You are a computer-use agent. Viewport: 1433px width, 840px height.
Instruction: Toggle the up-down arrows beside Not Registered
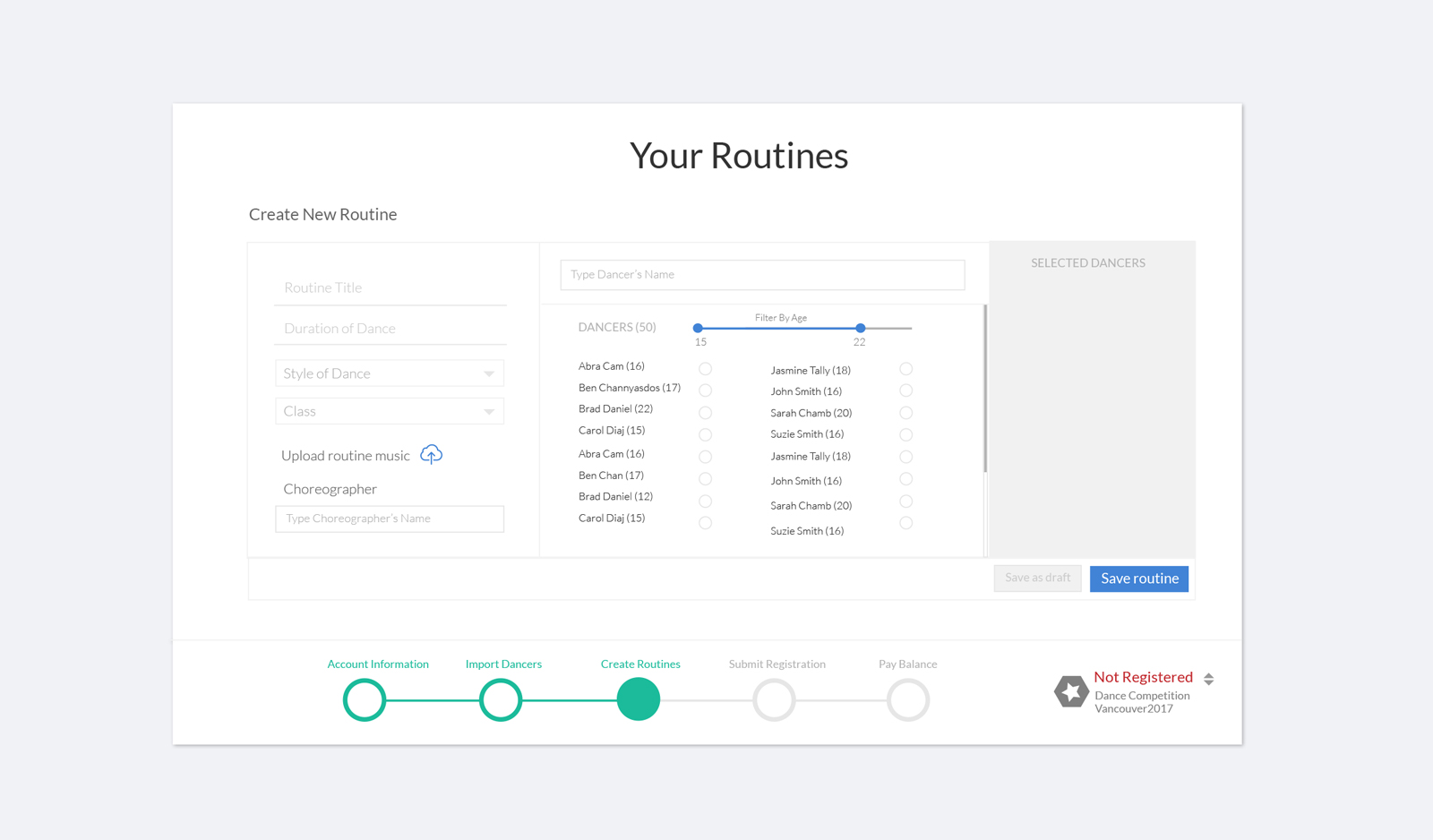[1208, 679]
